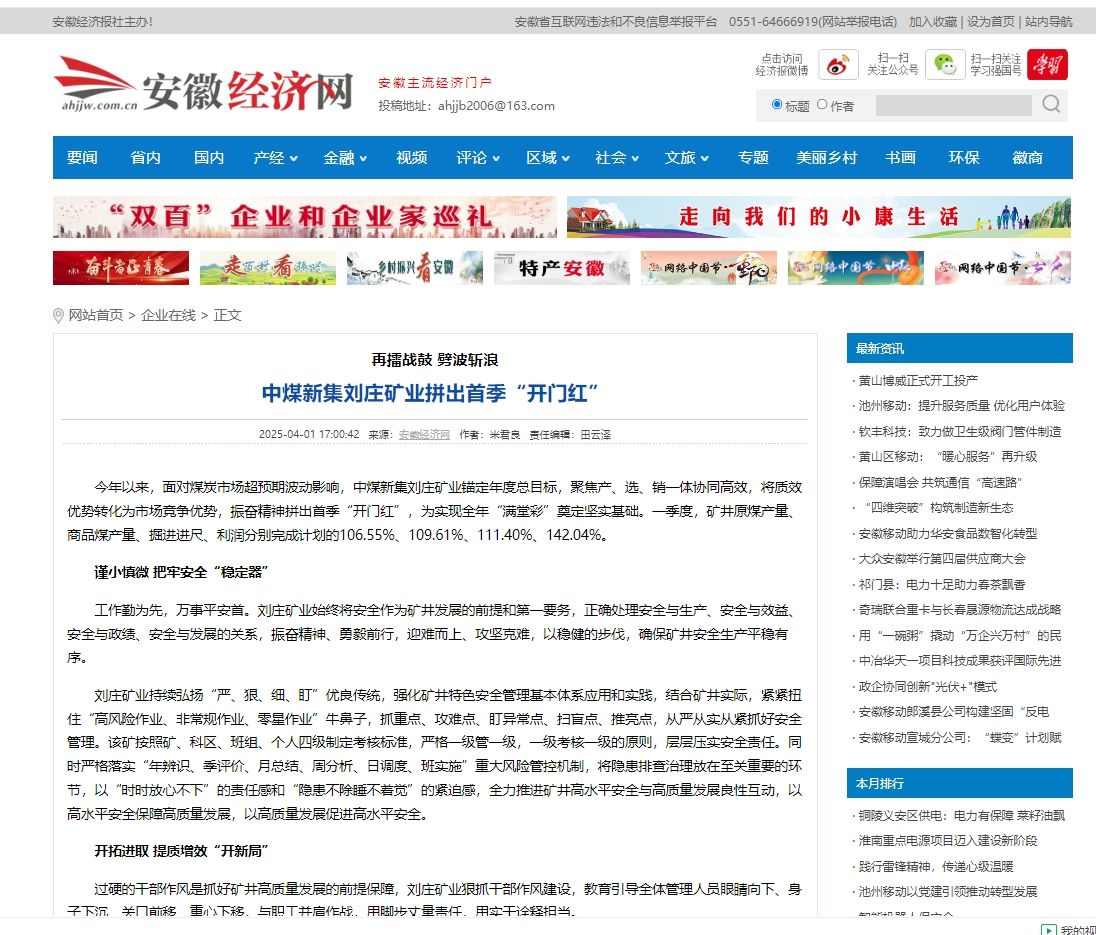Viewport: 1096px width, 935px height.
Task: Open the 书画 navigation item
Action: coord(900,158)
